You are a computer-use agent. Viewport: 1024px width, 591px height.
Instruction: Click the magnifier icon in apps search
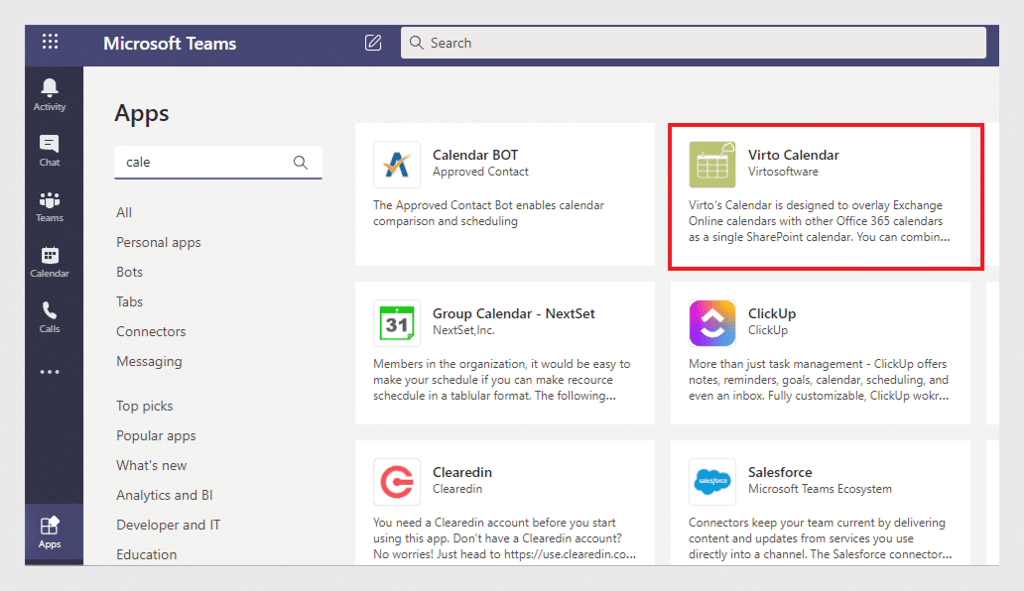pos(300,162)
